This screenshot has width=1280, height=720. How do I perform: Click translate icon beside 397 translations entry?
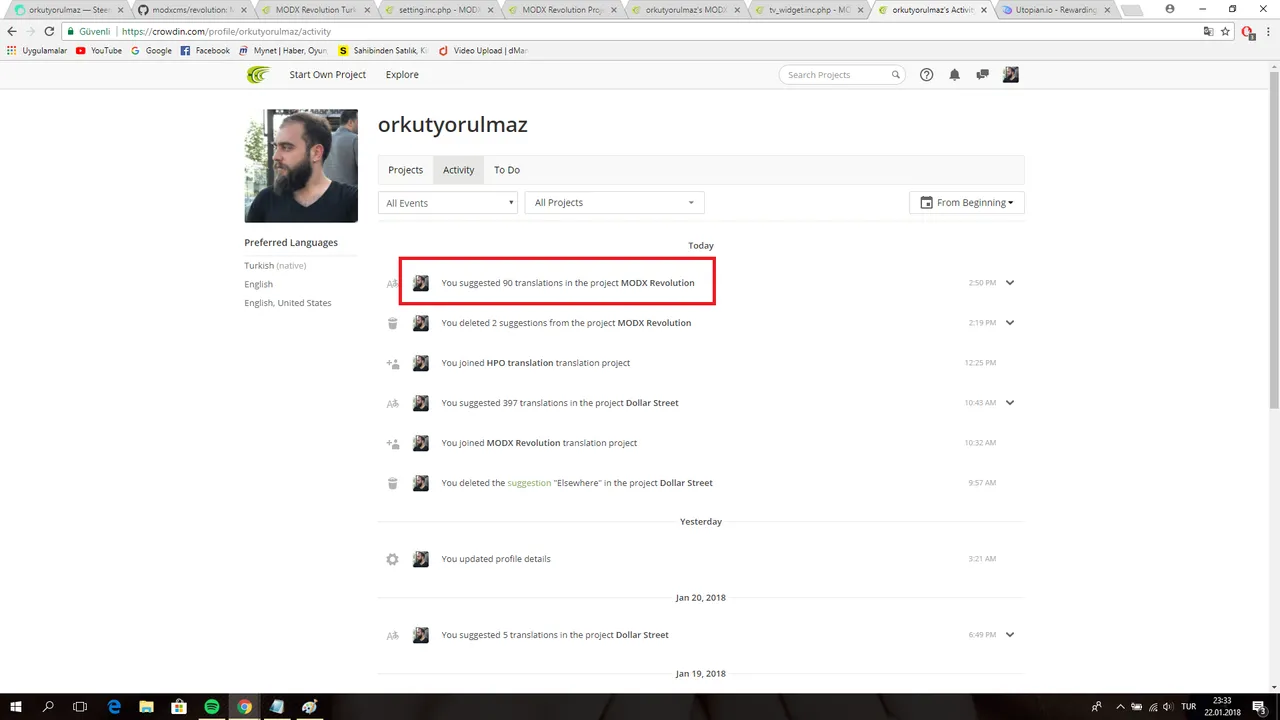[x=392, y=403]
